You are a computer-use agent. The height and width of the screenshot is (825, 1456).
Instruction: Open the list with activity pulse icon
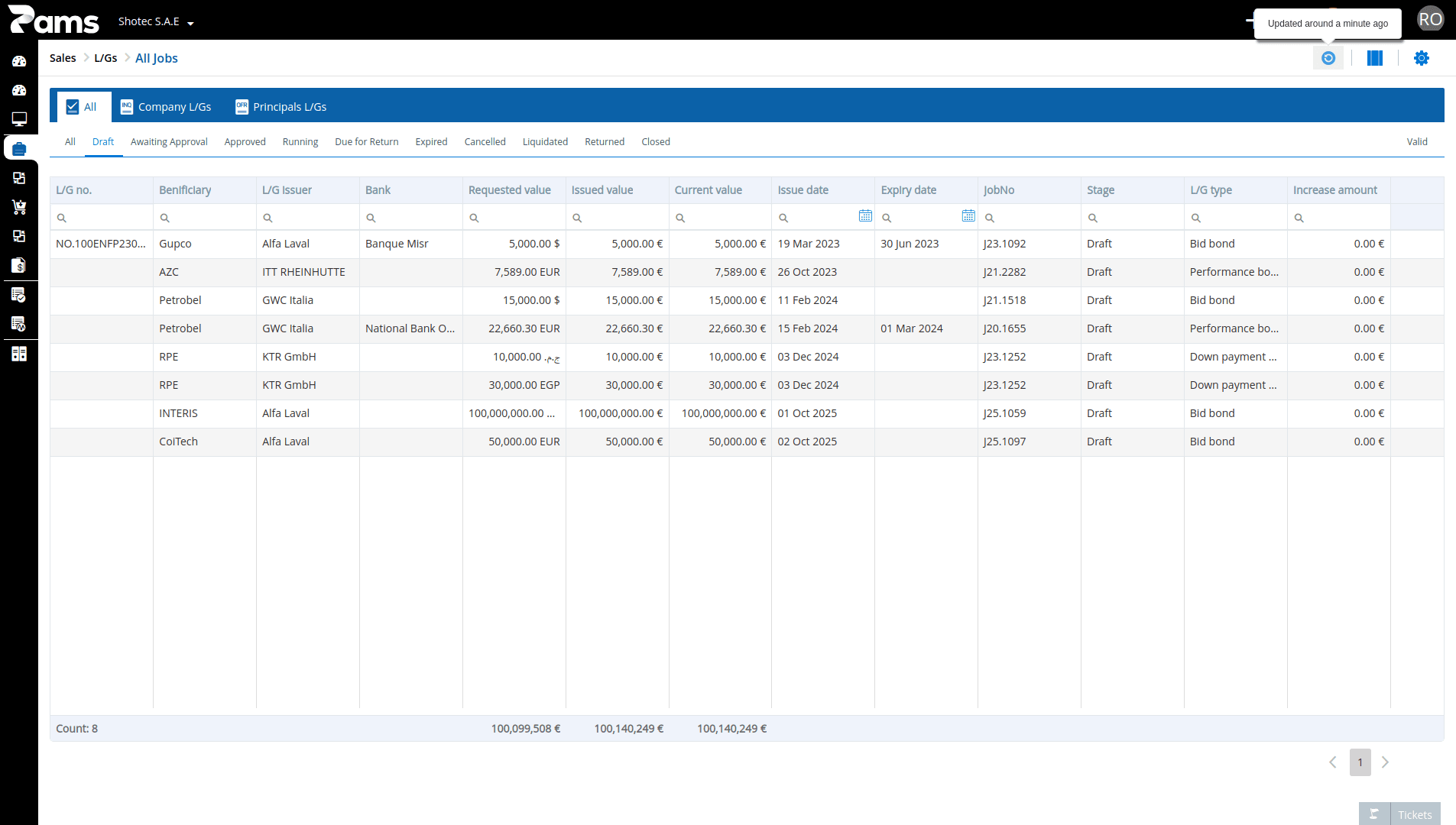[x=19, y=324]
